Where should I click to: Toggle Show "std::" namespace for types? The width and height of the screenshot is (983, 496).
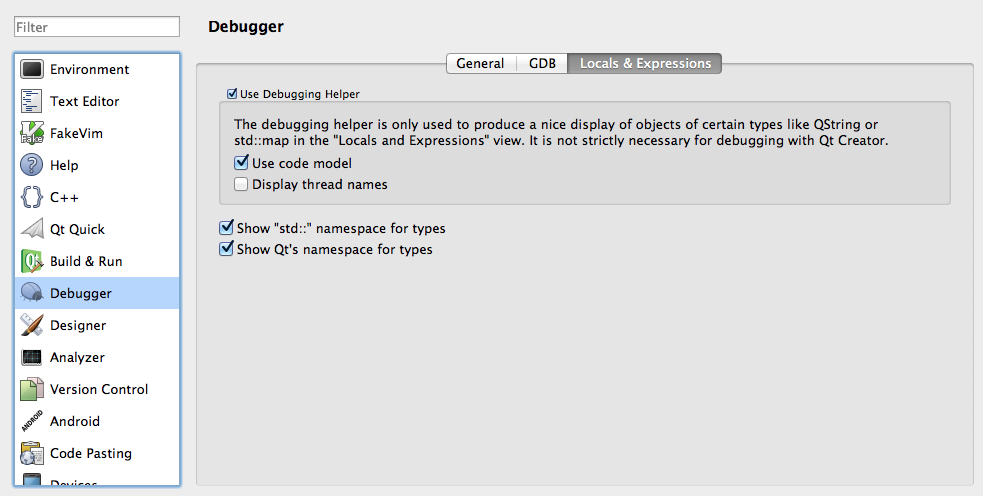pyautogui.click(x=226, y=228)
